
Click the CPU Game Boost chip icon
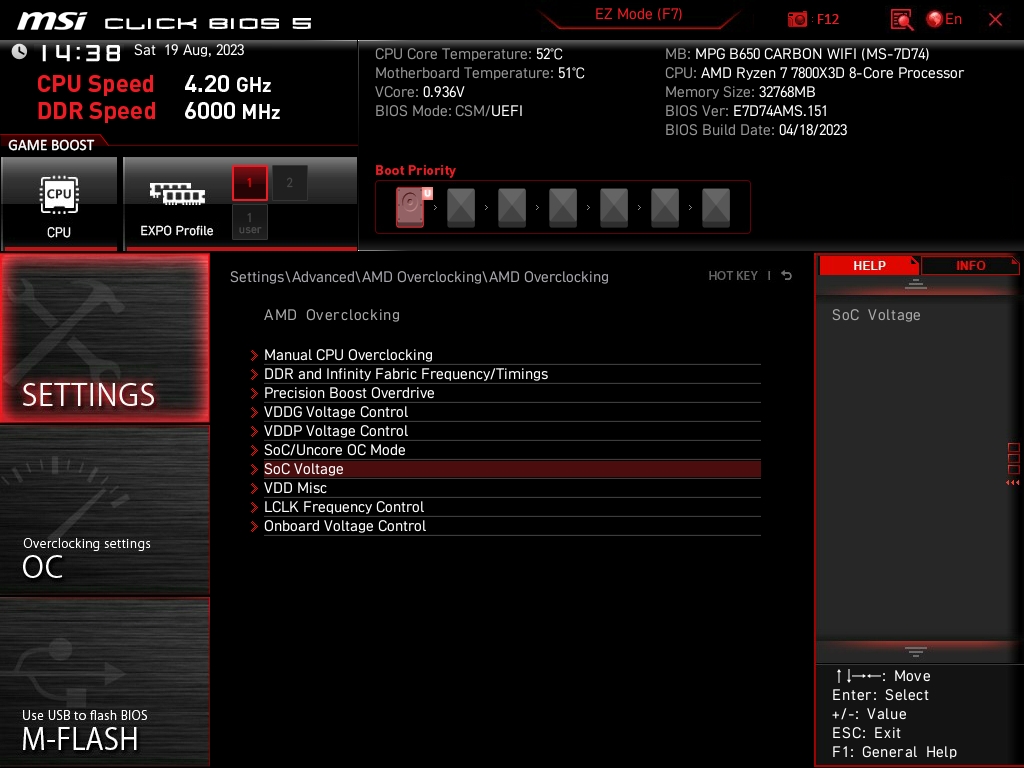[59, 195]
